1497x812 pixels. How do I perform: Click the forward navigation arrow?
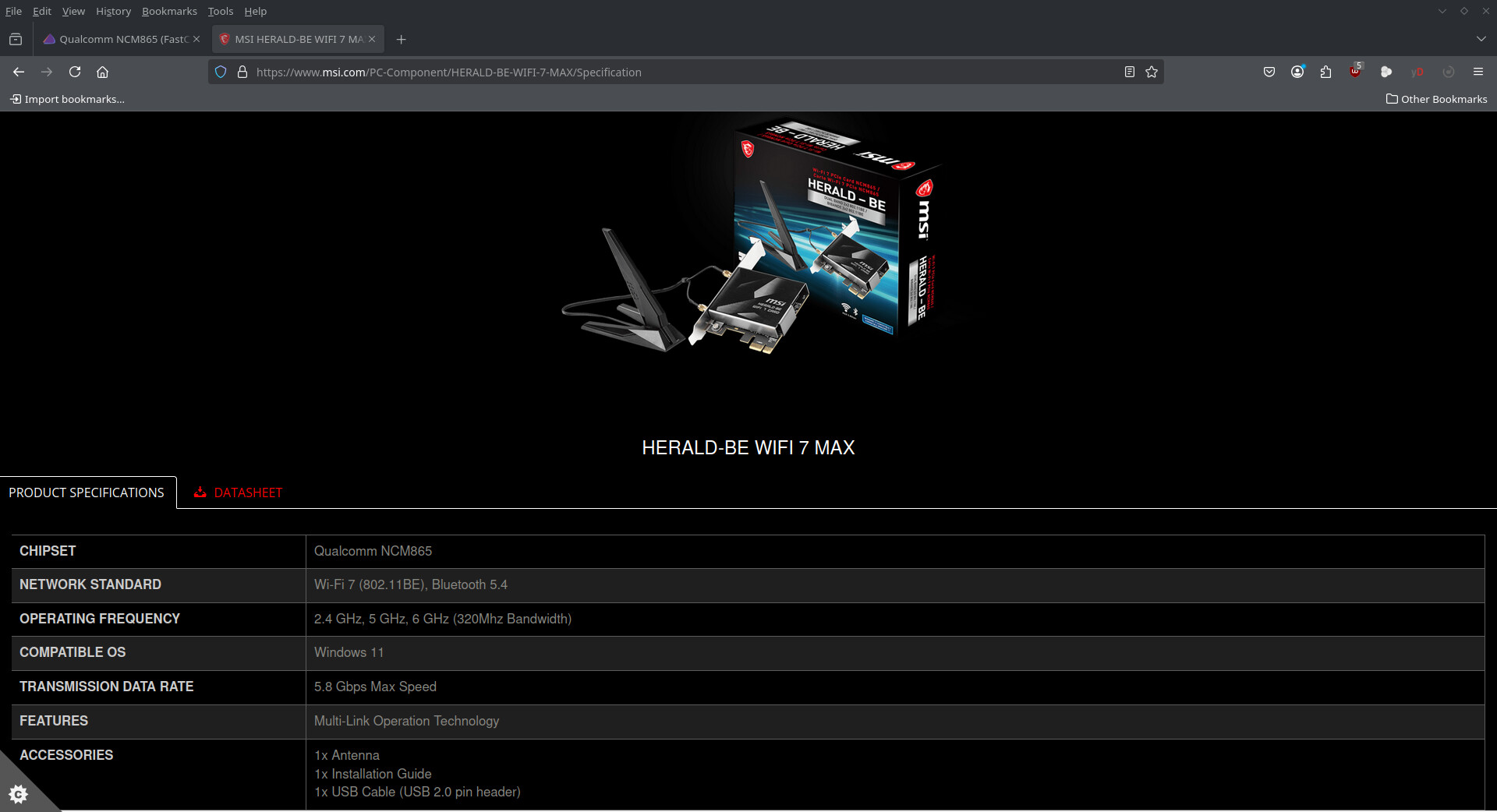tap(47, 72)
